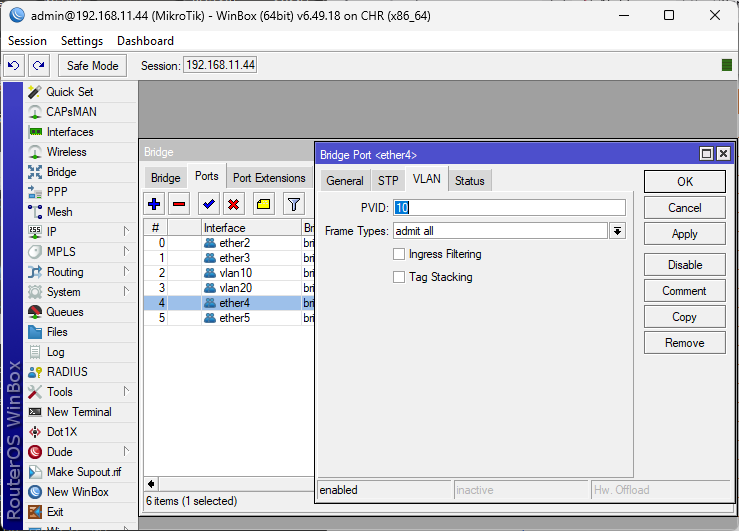739x531 pixels.
Task: Click the undo arrow in toolbar
Action: 14,65
